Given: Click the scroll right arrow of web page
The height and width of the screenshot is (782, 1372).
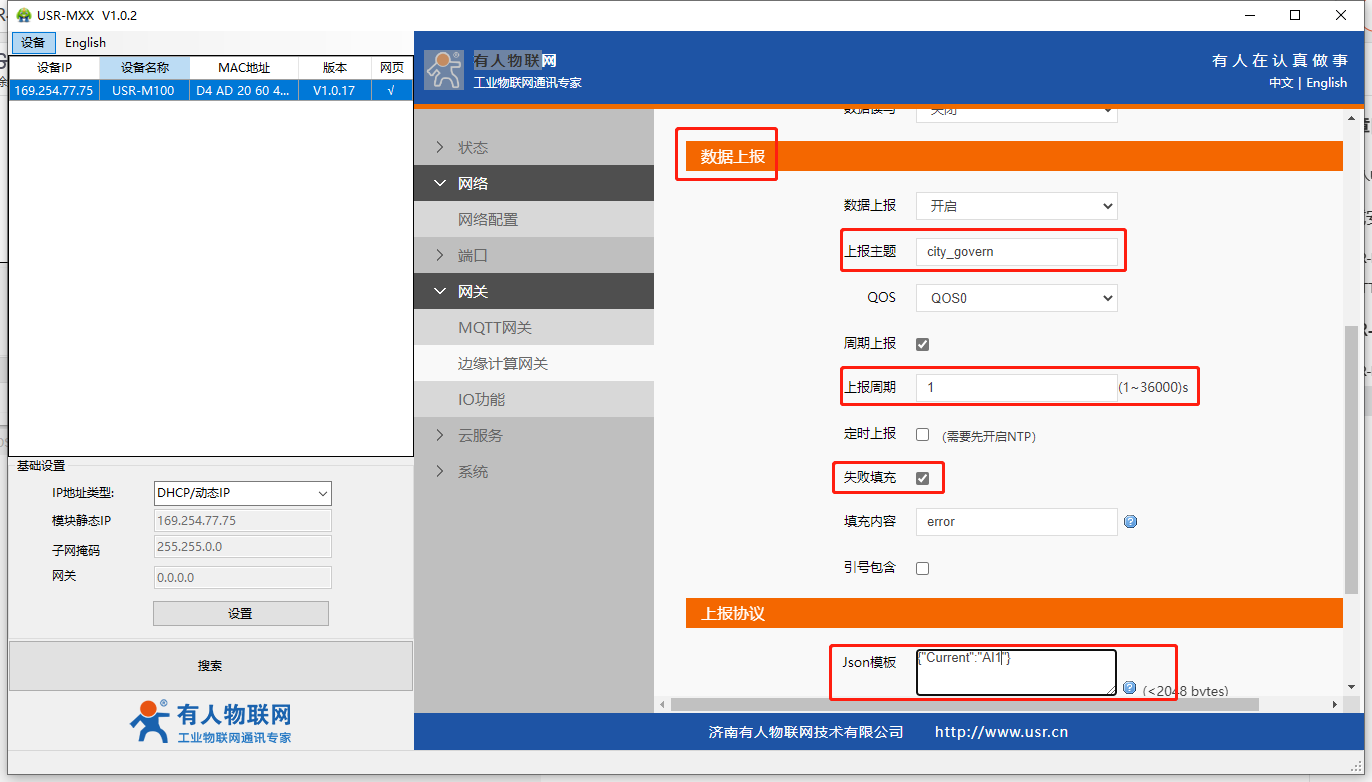Looking at the screenshot, I should [x=1334, y=704].
